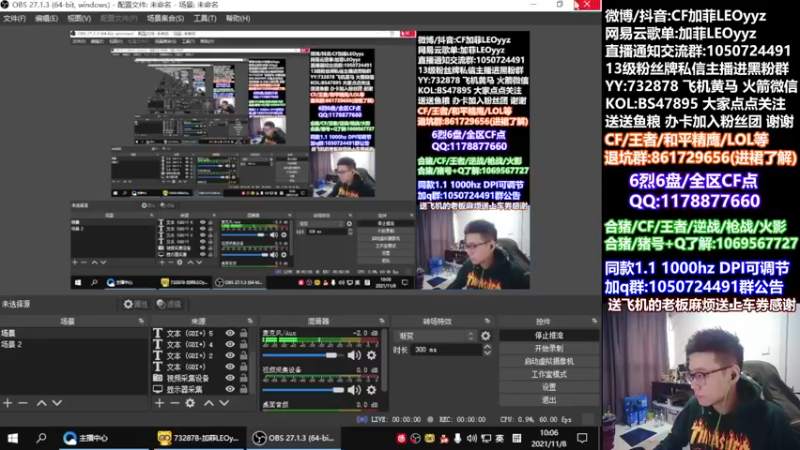Toggle eye for 显示器采集 source
Screen dimensions: 800x450
(230, 389)
